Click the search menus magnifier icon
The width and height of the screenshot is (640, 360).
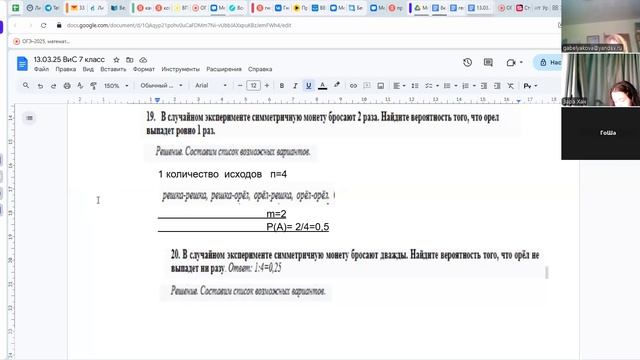(x=26, y=85)
